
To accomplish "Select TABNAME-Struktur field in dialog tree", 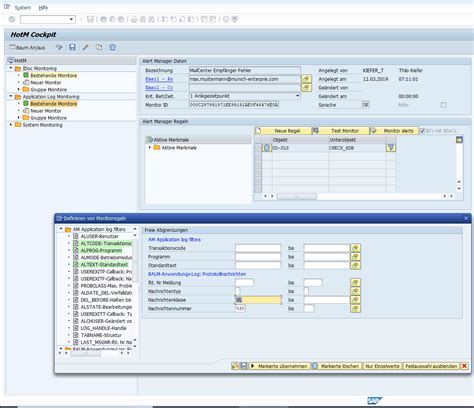I will click(x=101, y=335).
